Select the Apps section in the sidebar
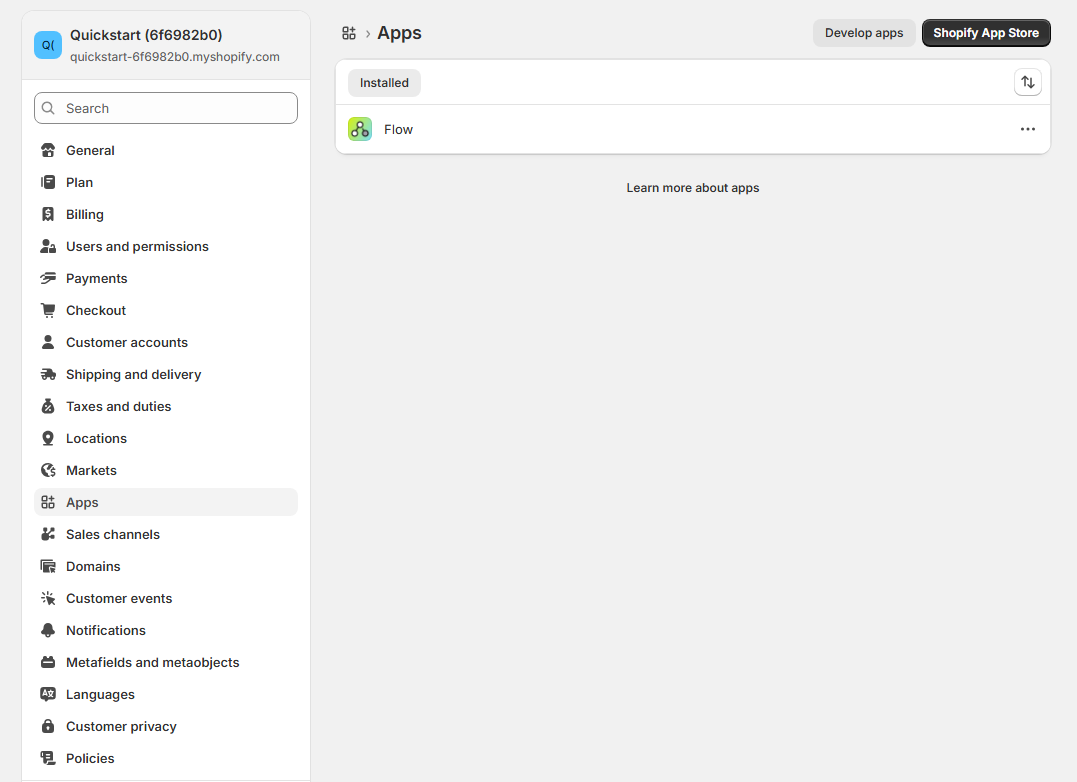1077x782 pixels. coord(82,502)
